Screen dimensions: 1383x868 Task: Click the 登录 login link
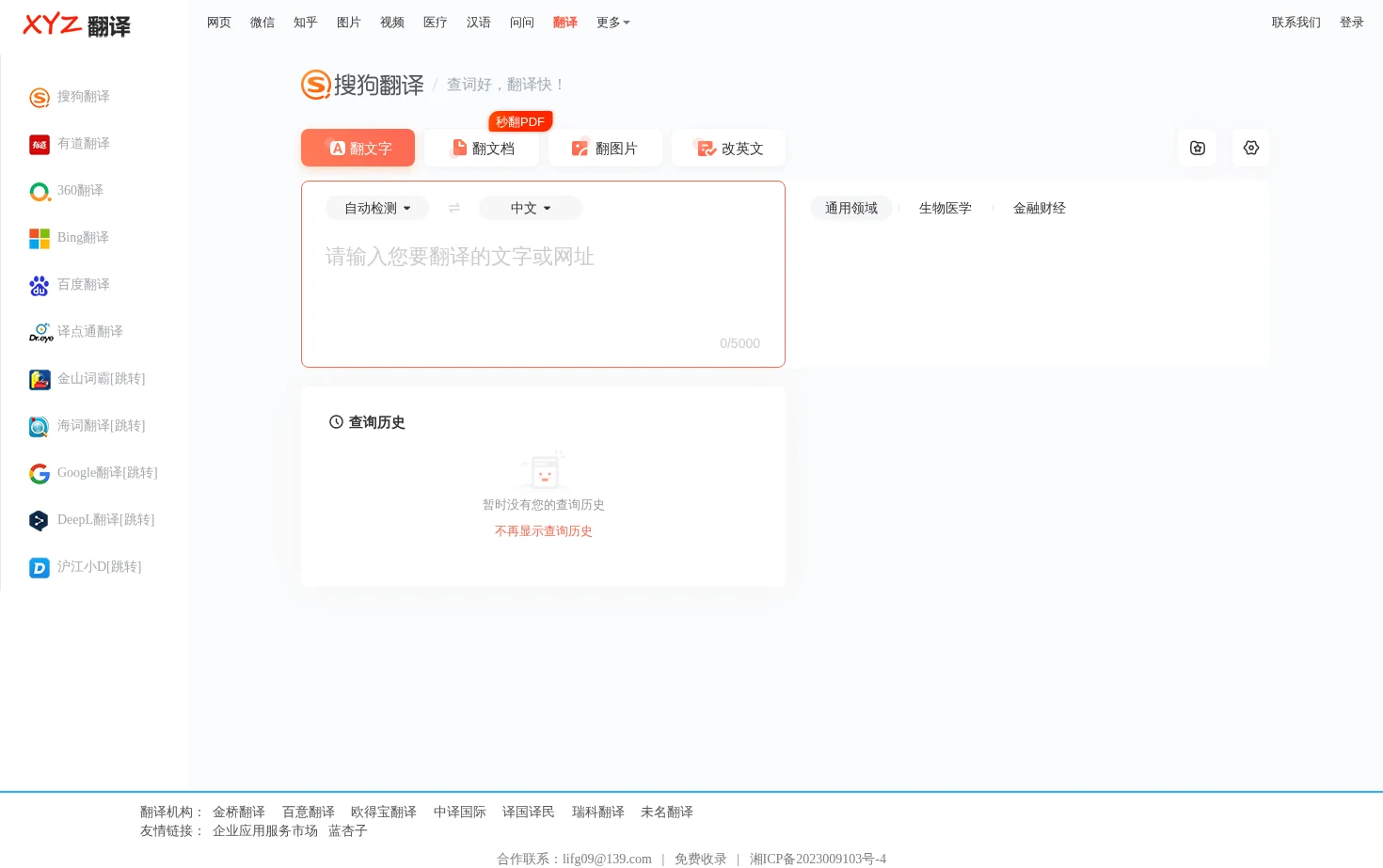pos(1352,23)
